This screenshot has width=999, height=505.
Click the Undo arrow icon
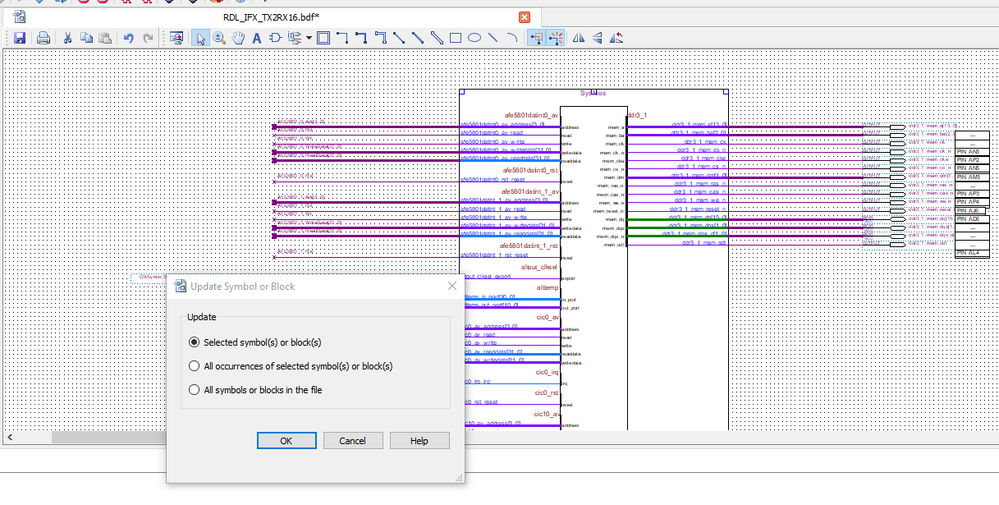click(128, 38)
